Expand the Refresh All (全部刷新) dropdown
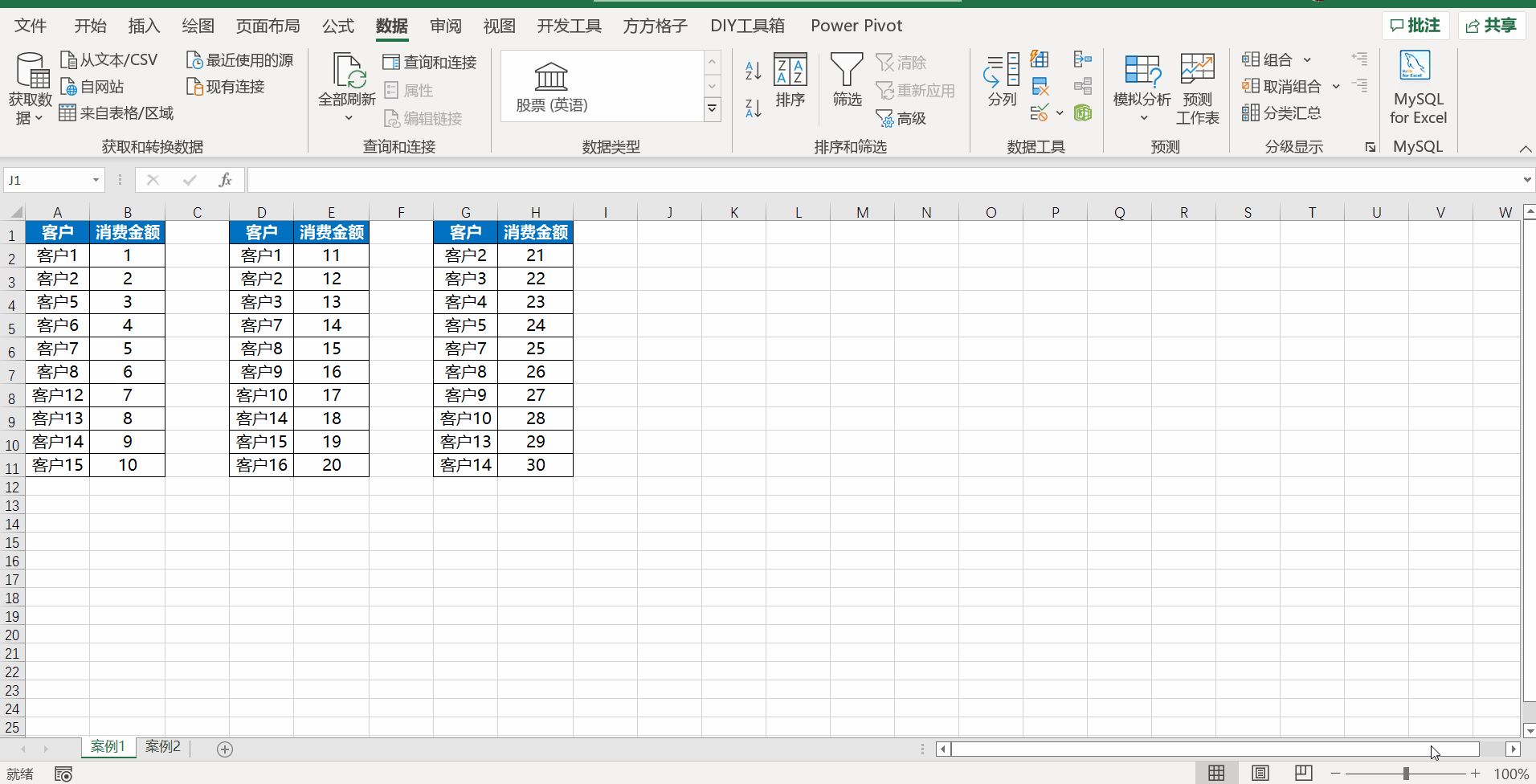Screen dimensions: 1536x784 (x=348, y=118)
